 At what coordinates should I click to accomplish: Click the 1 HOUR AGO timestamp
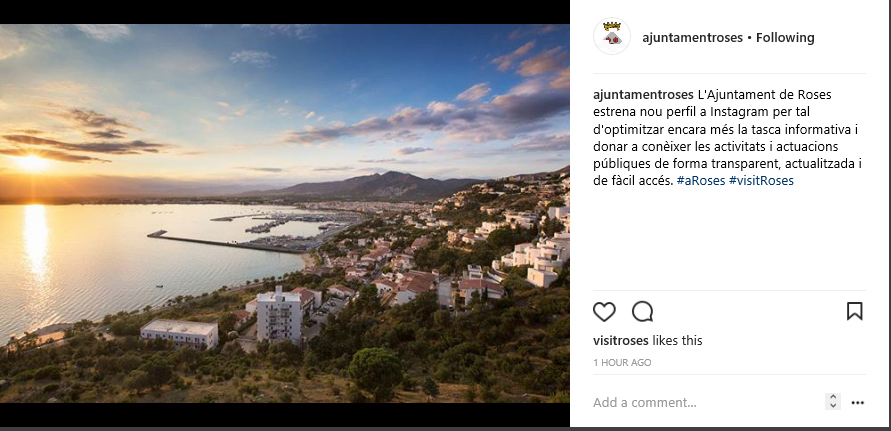[622, 362]
